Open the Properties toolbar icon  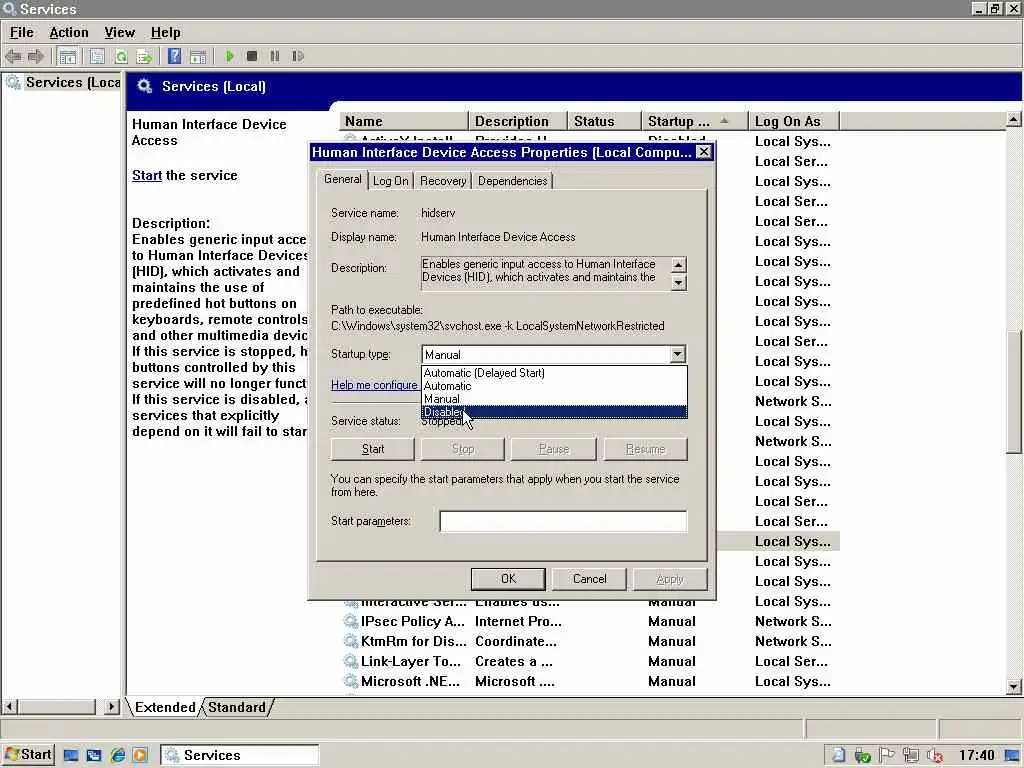tap(97, 56)
